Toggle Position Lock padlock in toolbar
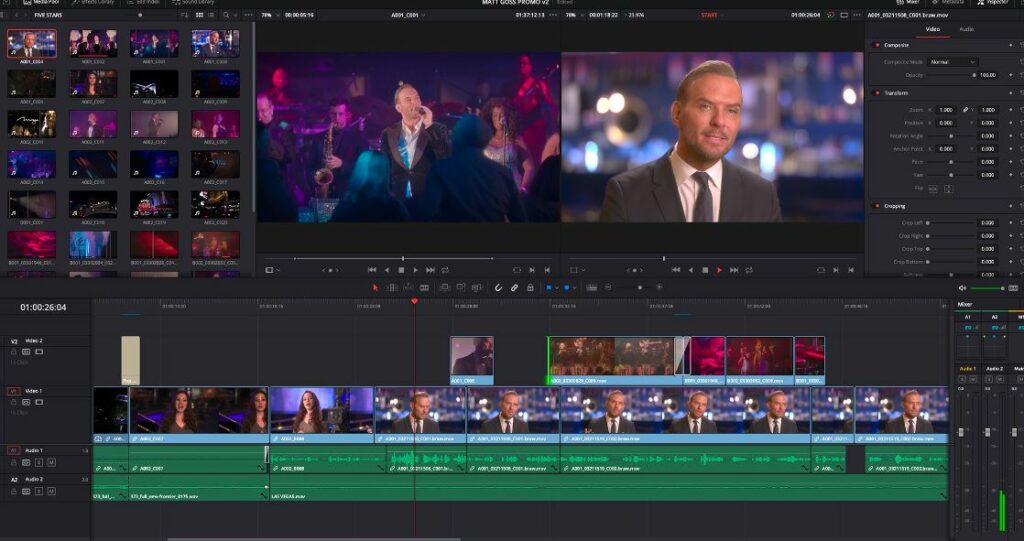This screenshot has width=1024, height=541. [530, 287]
